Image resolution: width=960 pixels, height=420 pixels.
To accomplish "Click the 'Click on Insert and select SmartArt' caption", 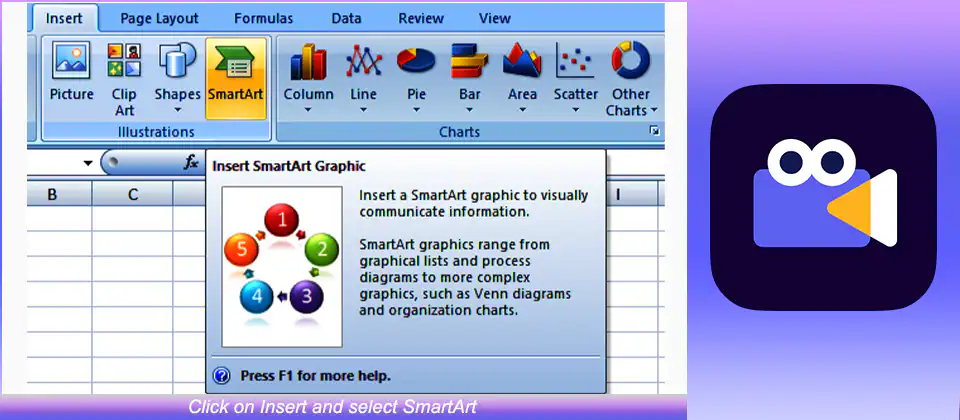I will point(332,407).
